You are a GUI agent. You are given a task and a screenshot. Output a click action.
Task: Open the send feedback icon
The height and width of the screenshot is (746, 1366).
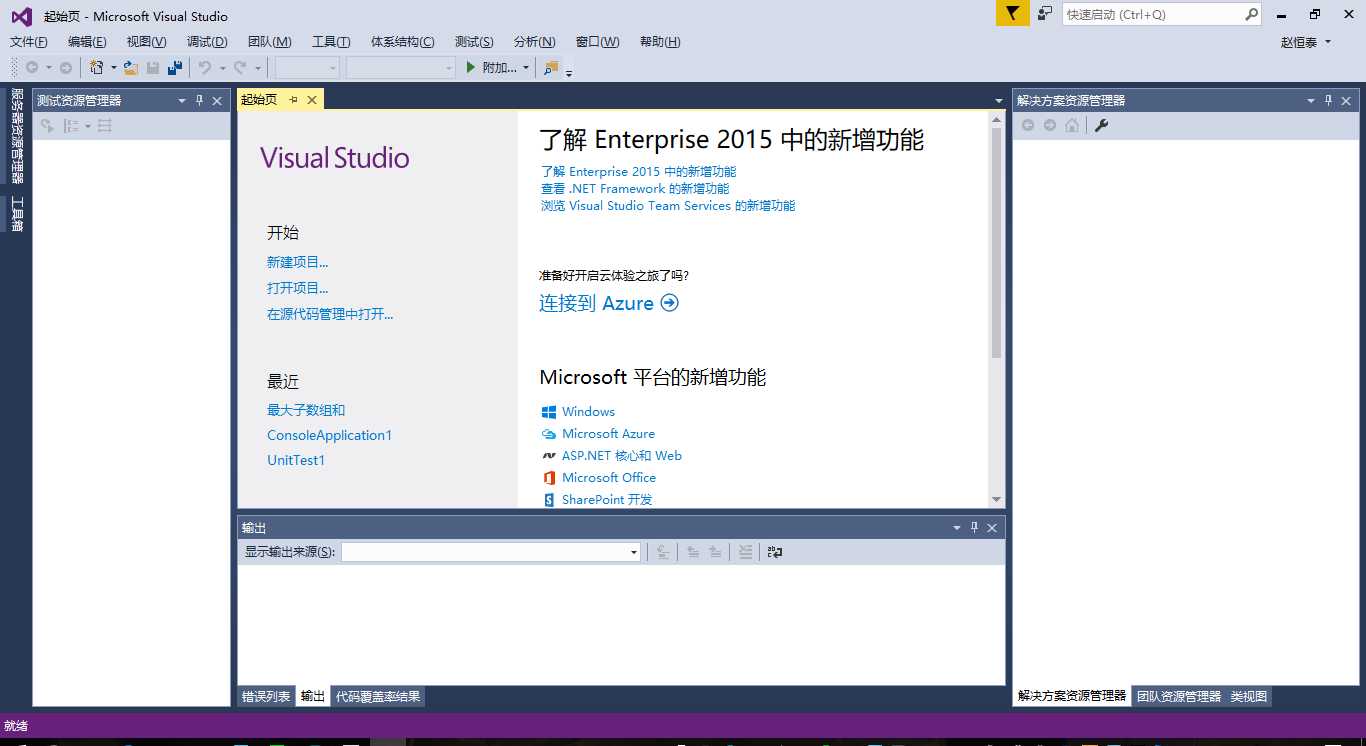pos(1044,14)
